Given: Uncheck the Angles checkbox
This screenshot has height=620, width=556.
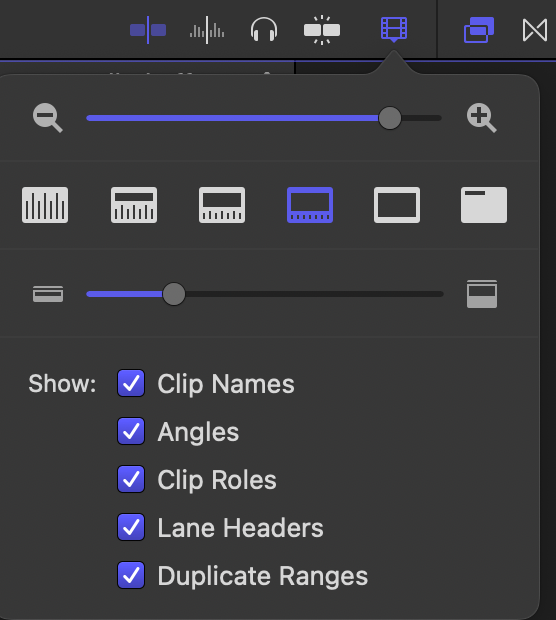Looking at the screenshot, I should 131,431.
